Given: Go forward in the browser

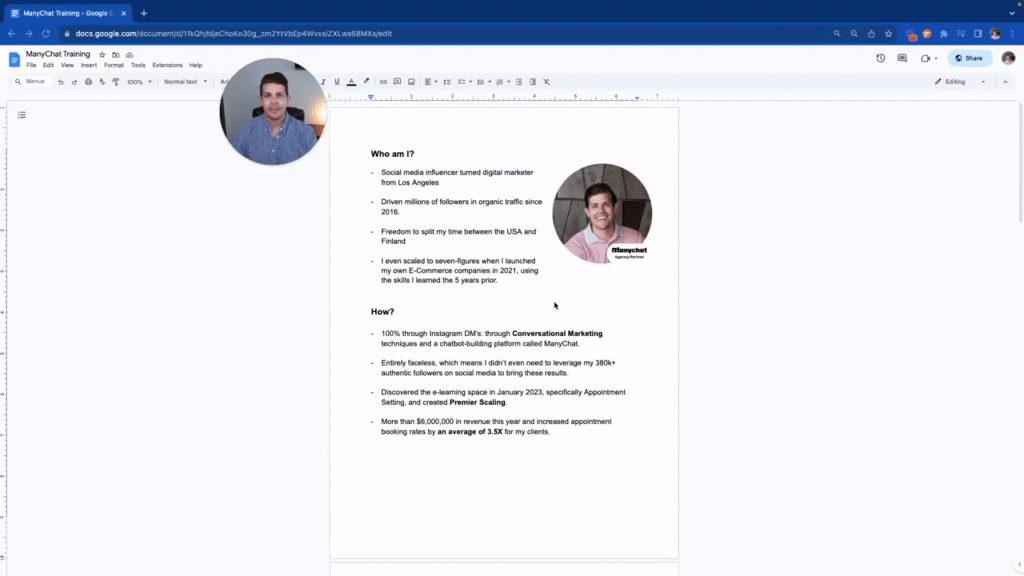Looking at the screenshot, I should tap(29, 33).
